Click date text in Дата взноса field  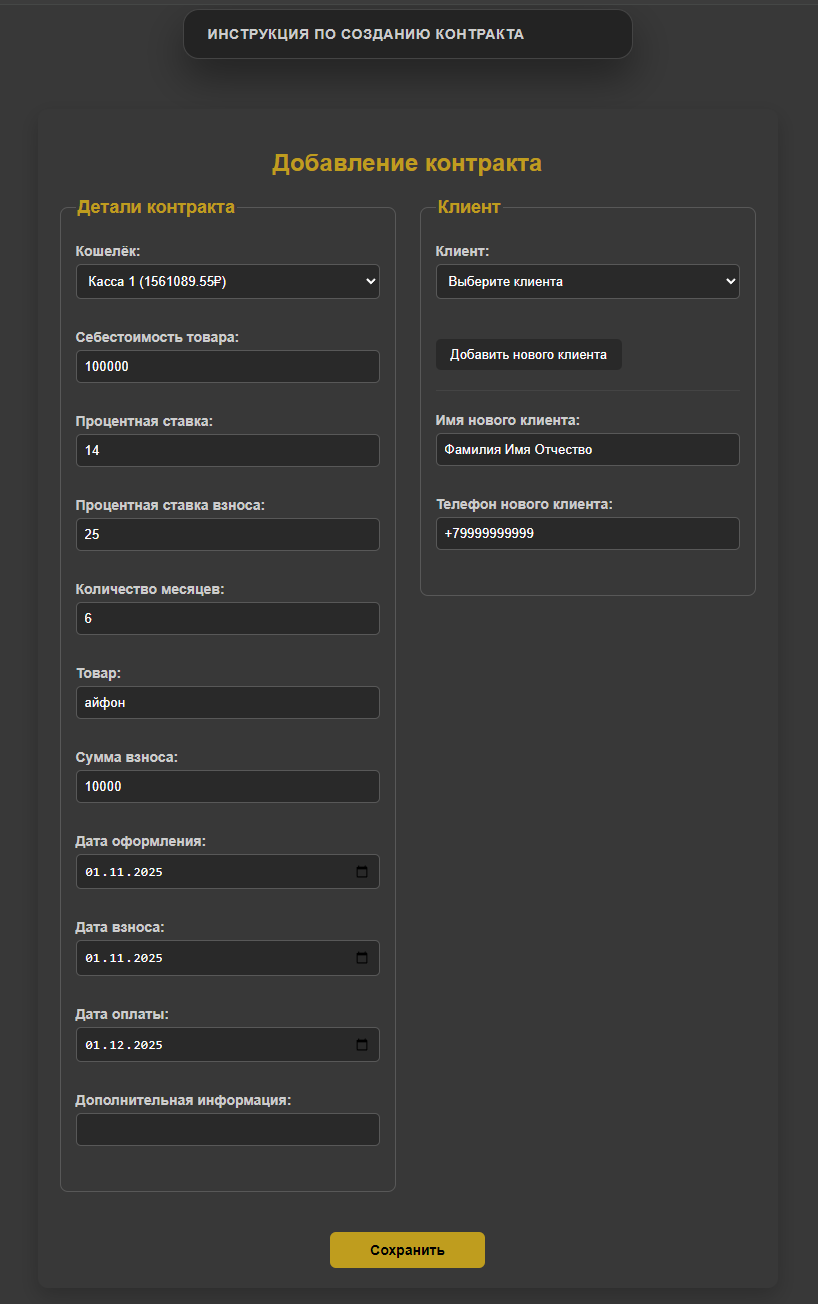tap(124, 958)
